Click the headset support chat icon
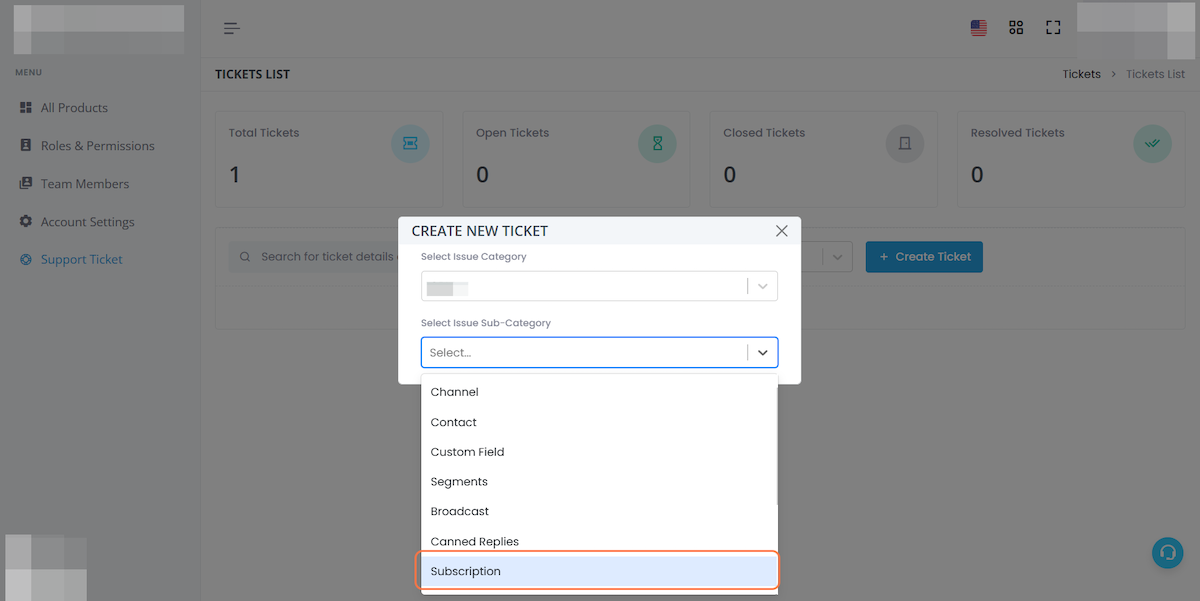1200x601 pixels. click(x=1167, y=553)
